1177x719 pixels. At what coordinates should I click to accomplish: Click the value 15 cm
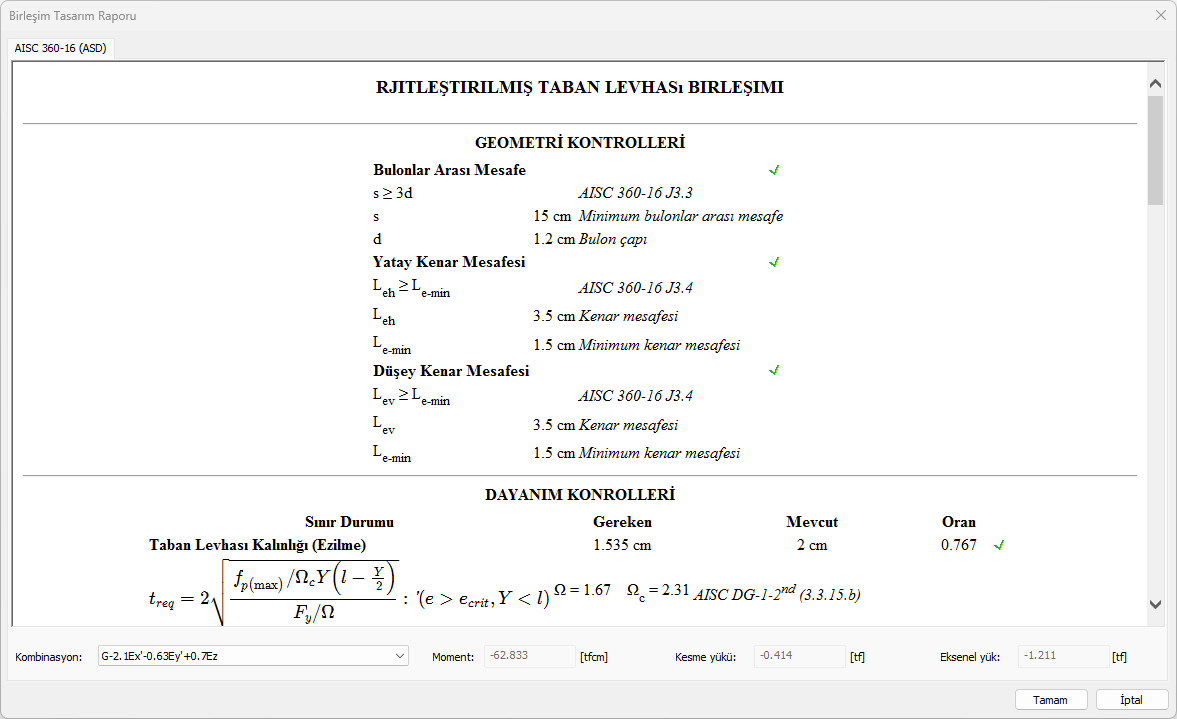552,216
